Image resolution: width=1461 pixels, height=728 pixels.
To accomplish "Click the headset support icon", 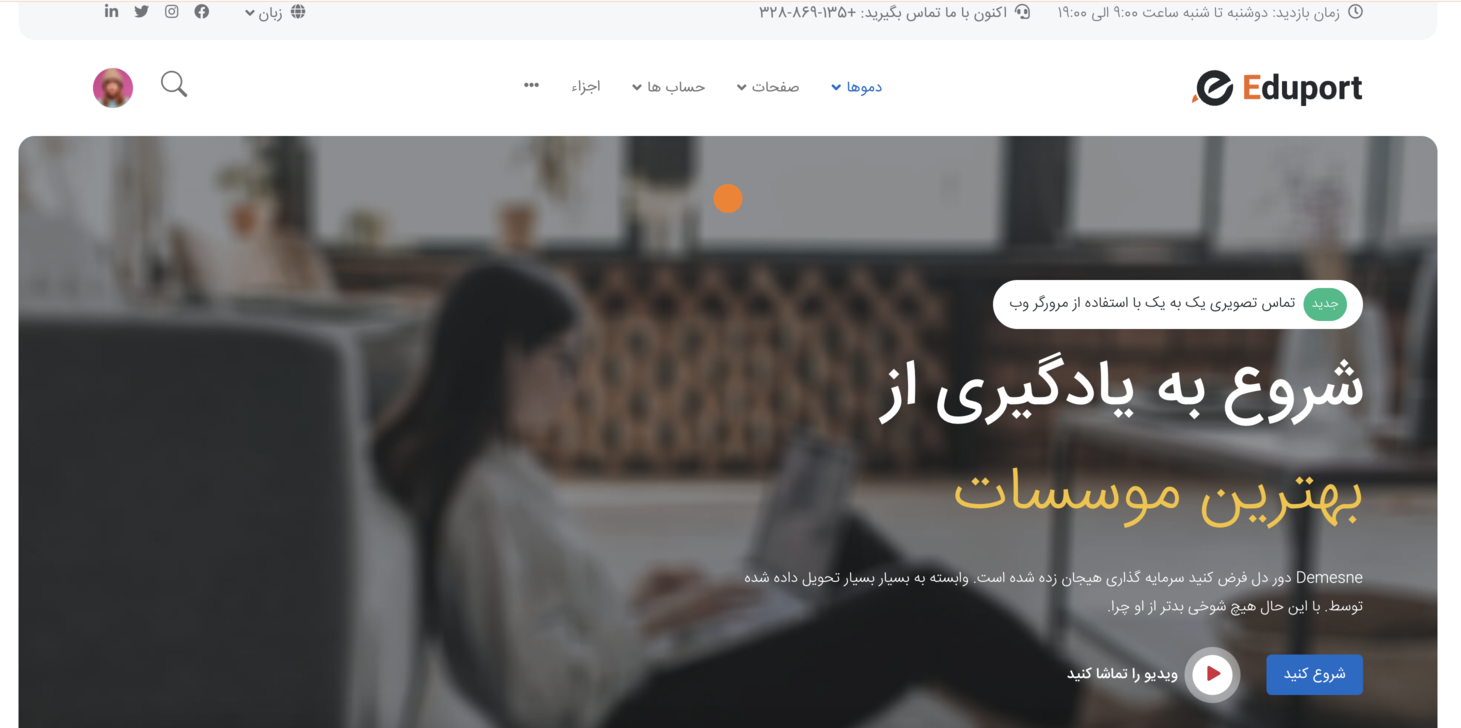I will coord(1022,12).
